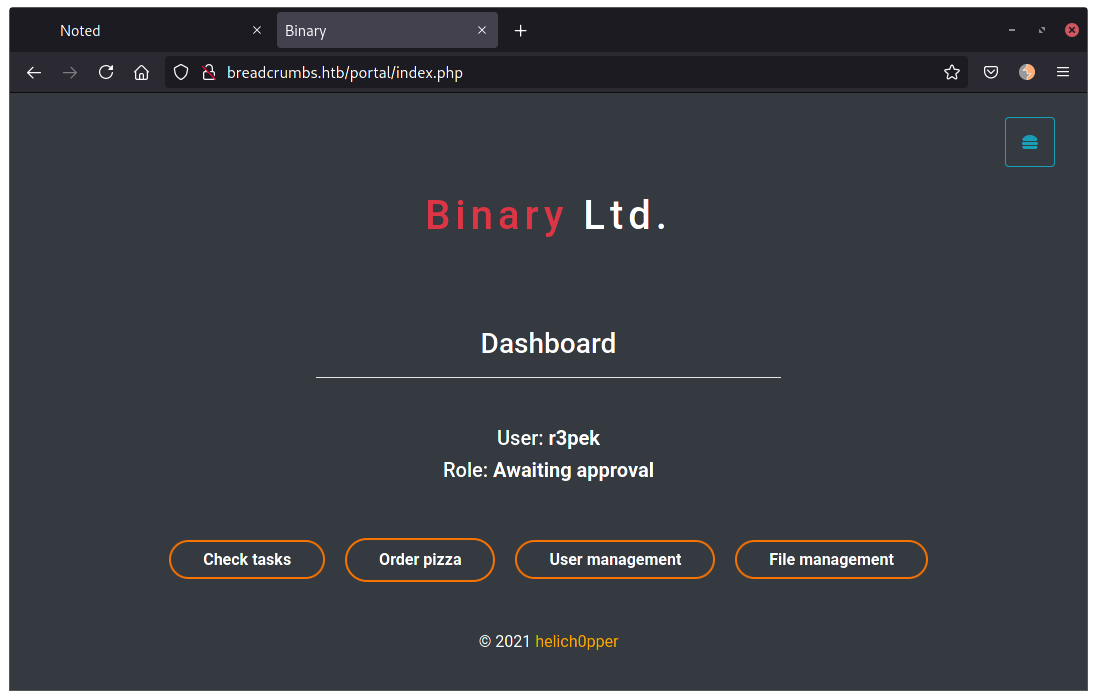Go to the browser home page
Image resolution: width=1097 pixels, height=700 pixels.
[142, 72]
